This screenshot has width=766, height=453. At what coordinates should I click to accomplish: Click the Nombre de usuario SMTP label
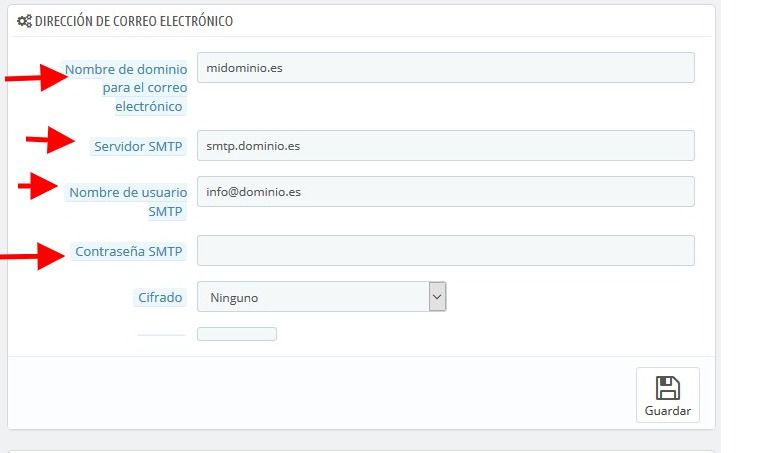[128, 202]
